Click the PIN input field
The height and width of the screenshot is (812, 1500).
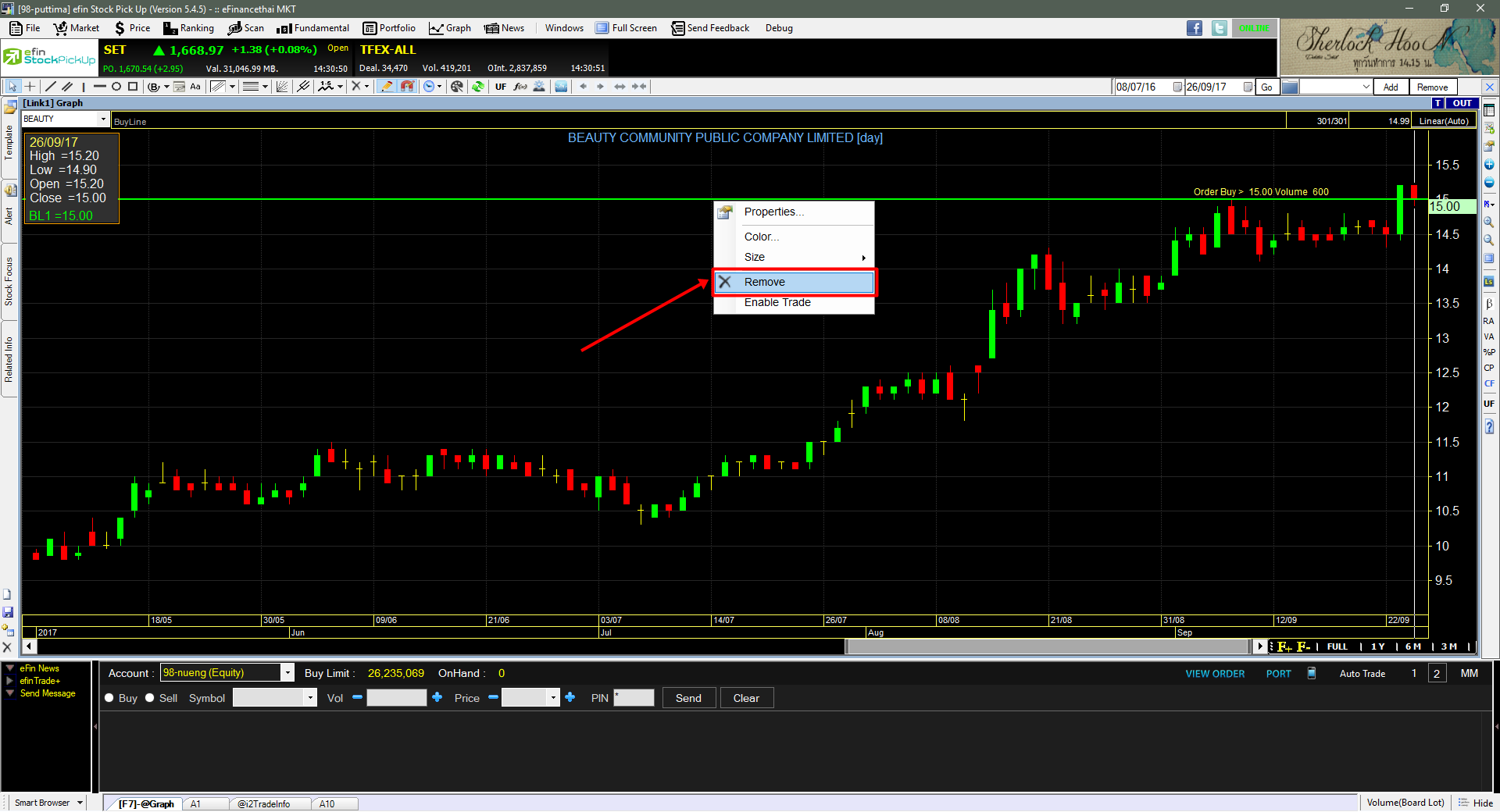[x=634, y=698]
